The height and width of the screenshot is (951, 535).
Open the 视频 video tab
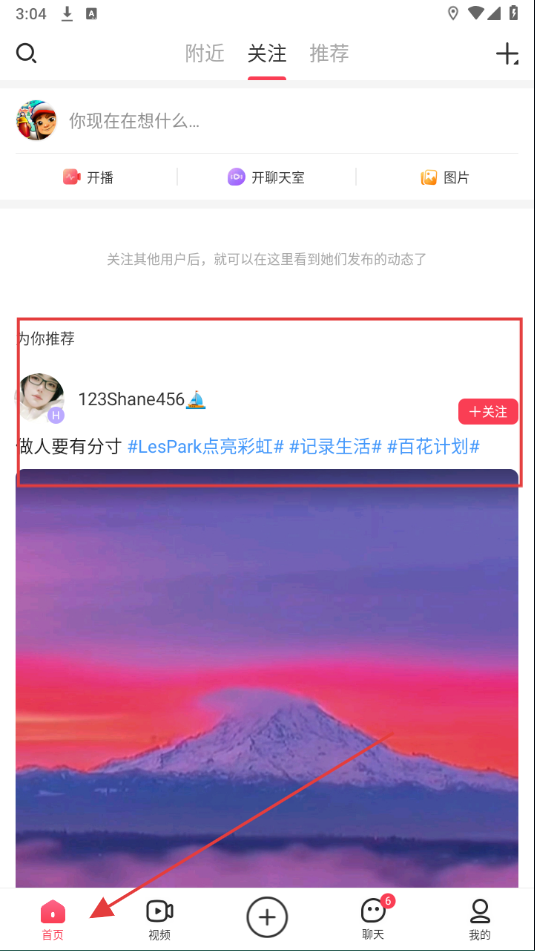160,920
